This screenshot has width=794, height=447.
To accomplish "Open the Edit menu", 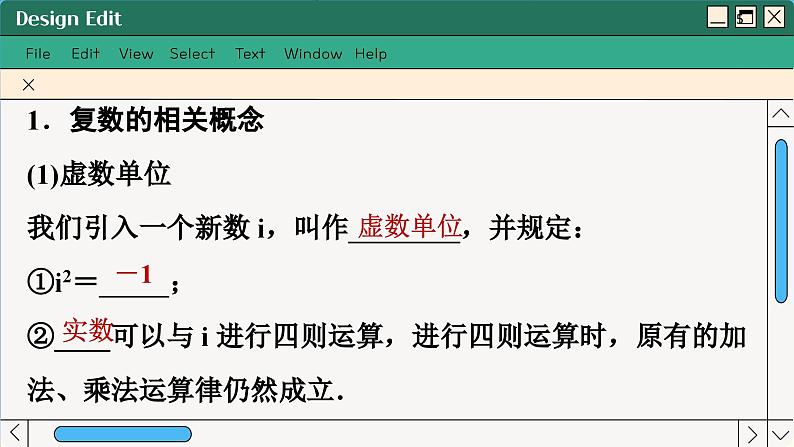I will click(x=85, y=54).
